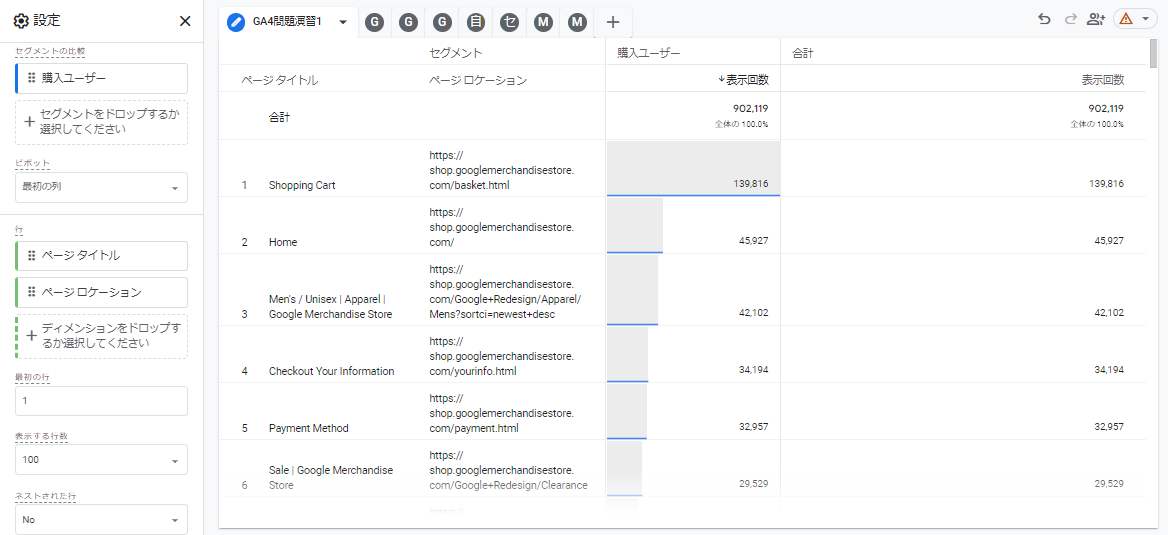1168x535 pixels.
Task: Click the 45,927 bar cell under 購入ユーザー
Action: tap(693, 225)
